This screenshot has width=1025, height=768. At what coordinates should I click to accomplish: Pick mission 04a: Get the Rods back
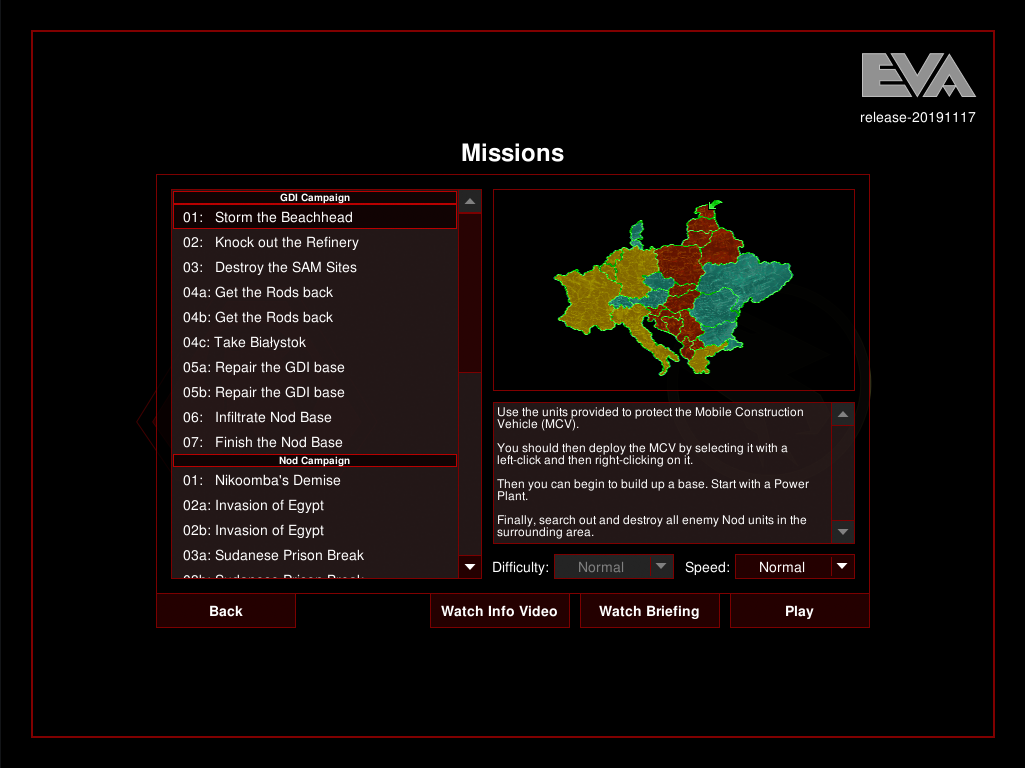314,292
